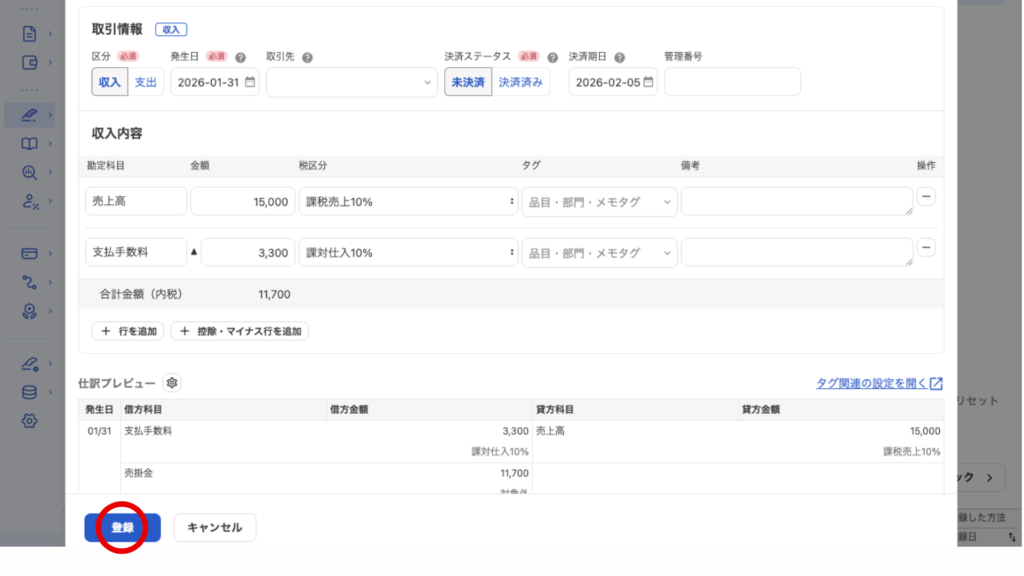The width and height of the screenshot is (1024, 576).
Task: Select 未決済 settlement status
Action: (x=468, y=82)
